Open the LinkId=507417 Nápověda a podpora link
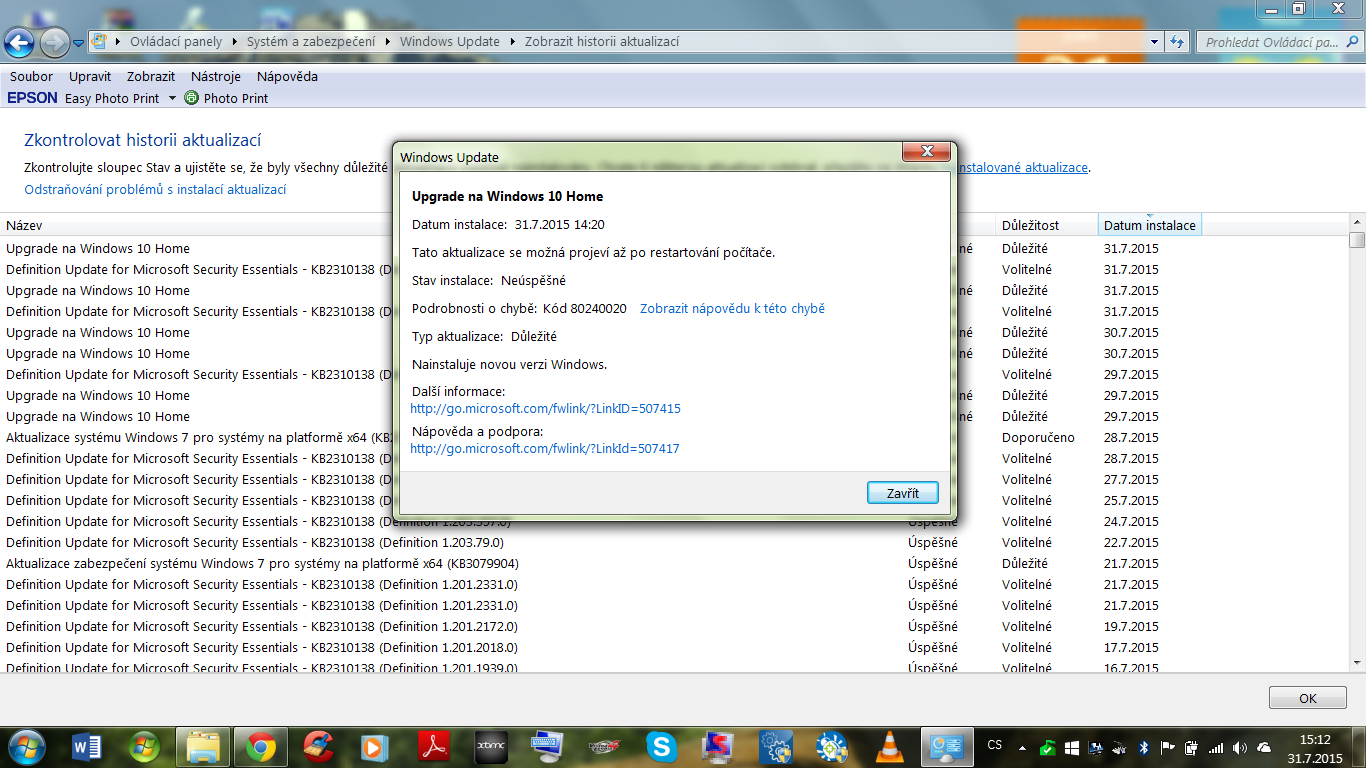Viewport: 1366px width, 768px height. [545, 449]
